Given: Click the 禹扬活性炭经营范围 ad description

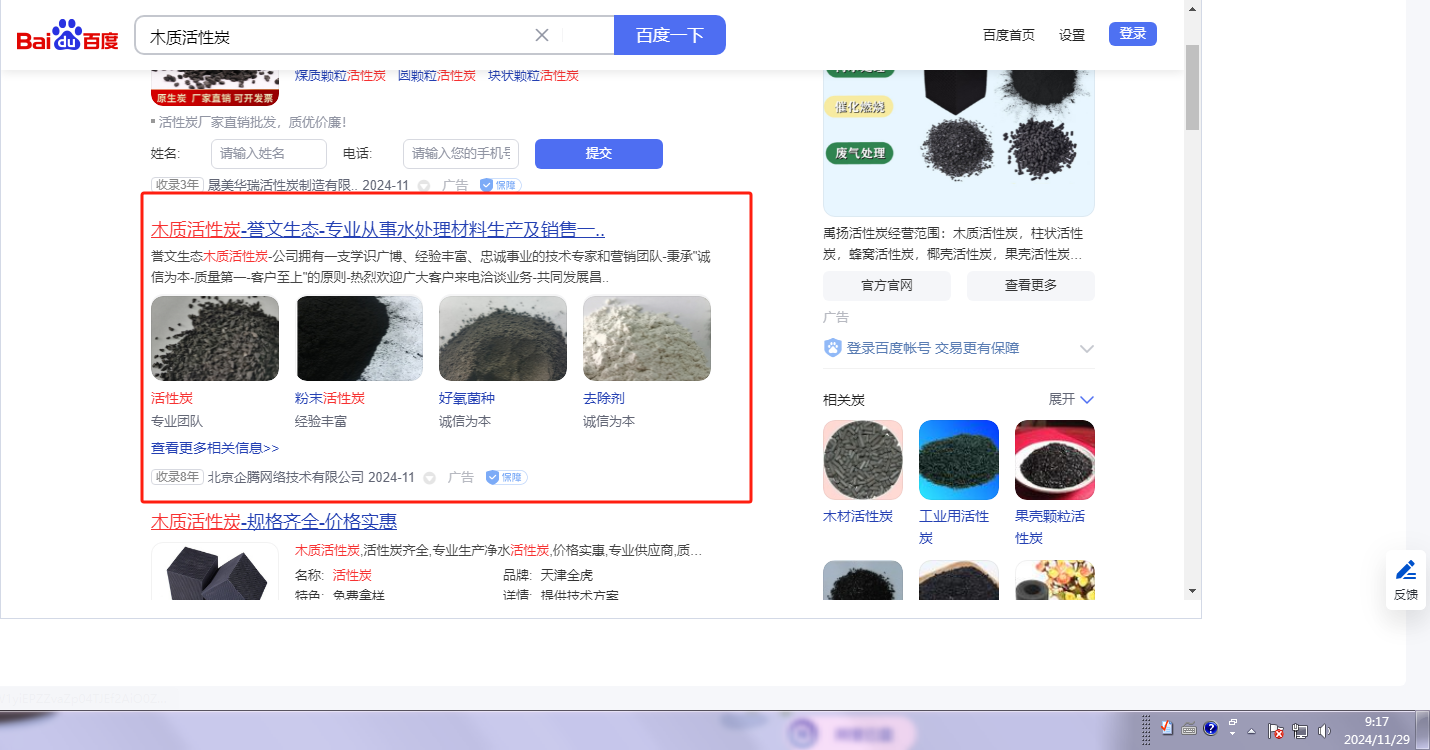Looking at the screenshot, I should [953, 244].
